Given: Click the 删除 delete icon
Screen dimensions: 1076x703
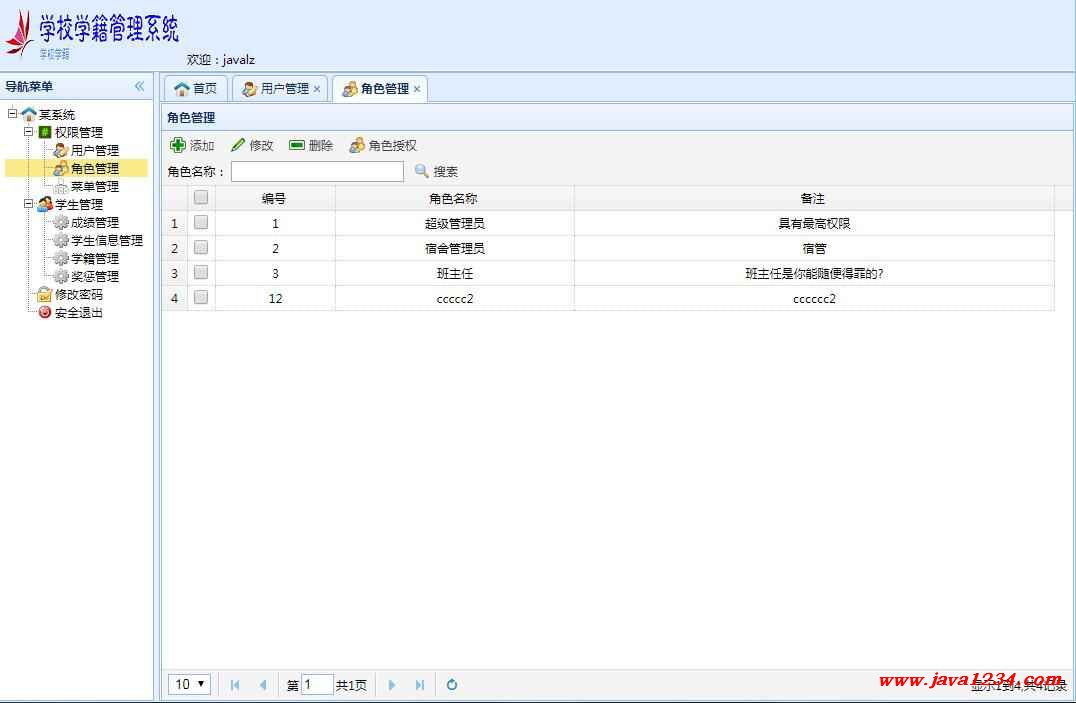Looking at the screenshot, I should coord(297,145).
